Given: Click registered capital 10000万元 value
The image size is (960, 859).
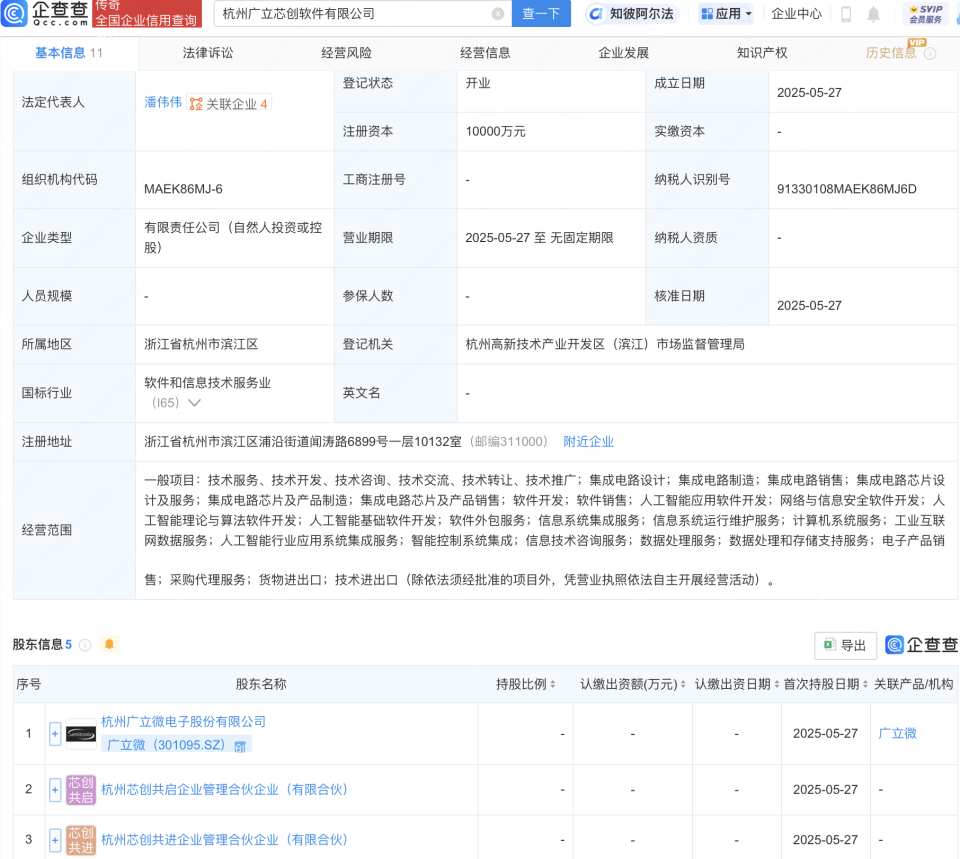Looking at the screenshot, I should pos(495,132).
